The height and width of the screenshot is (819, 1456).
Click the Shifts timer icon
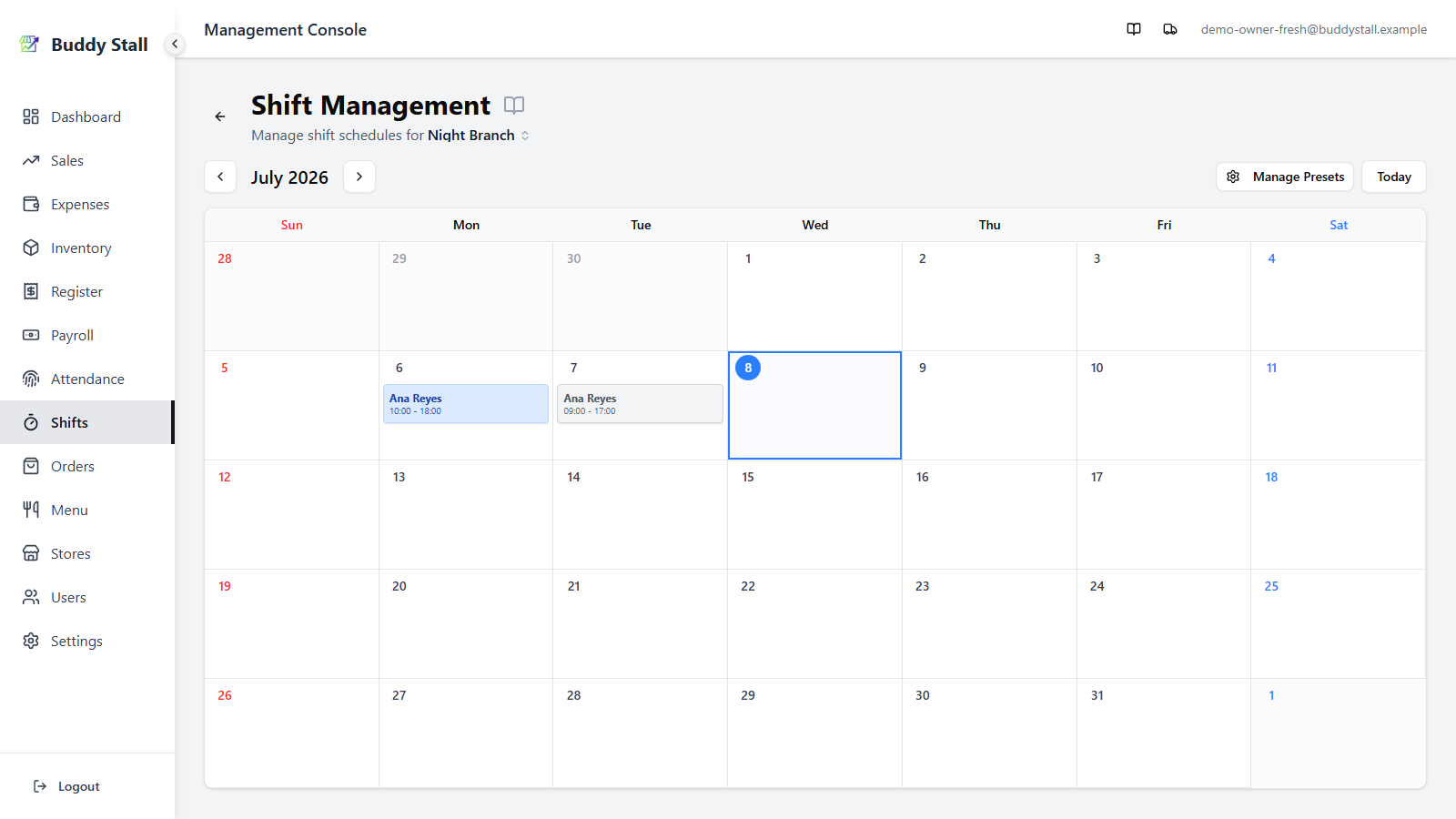(x=31, y=422)
